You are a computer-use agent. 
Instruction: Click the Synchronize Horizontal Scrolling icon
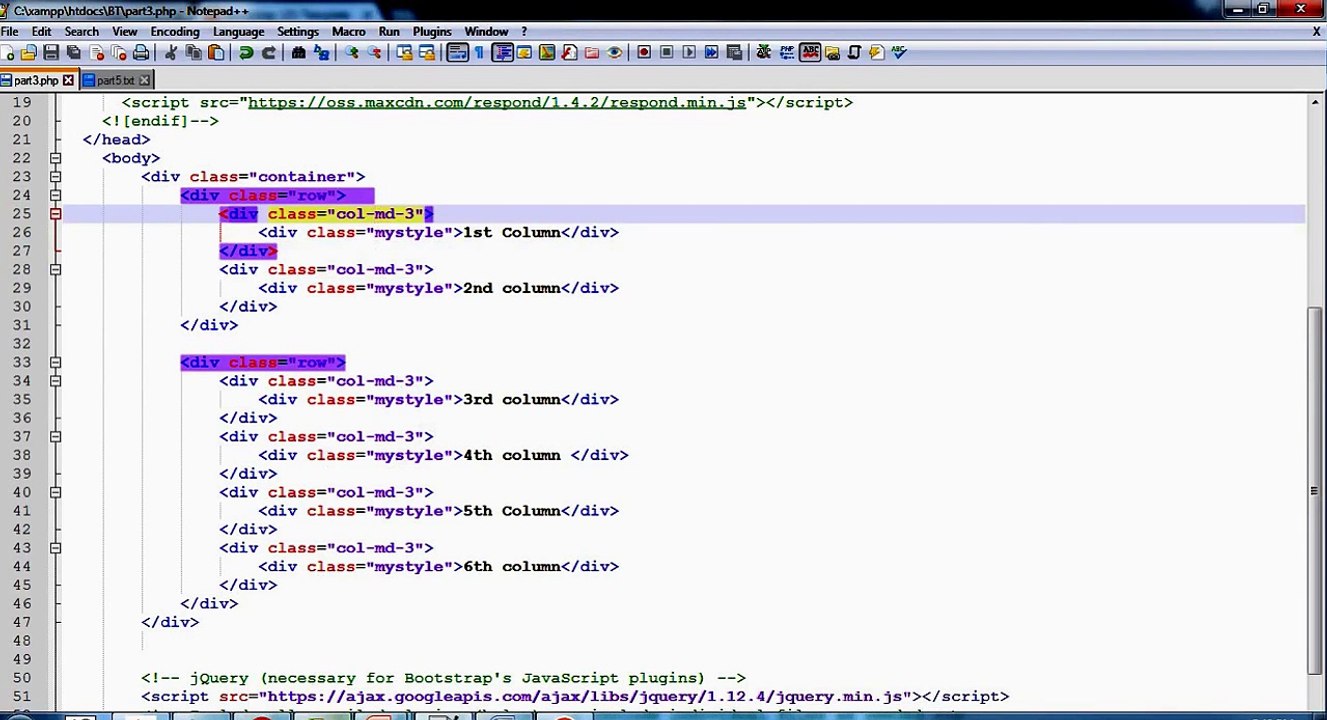click(426, 52)
